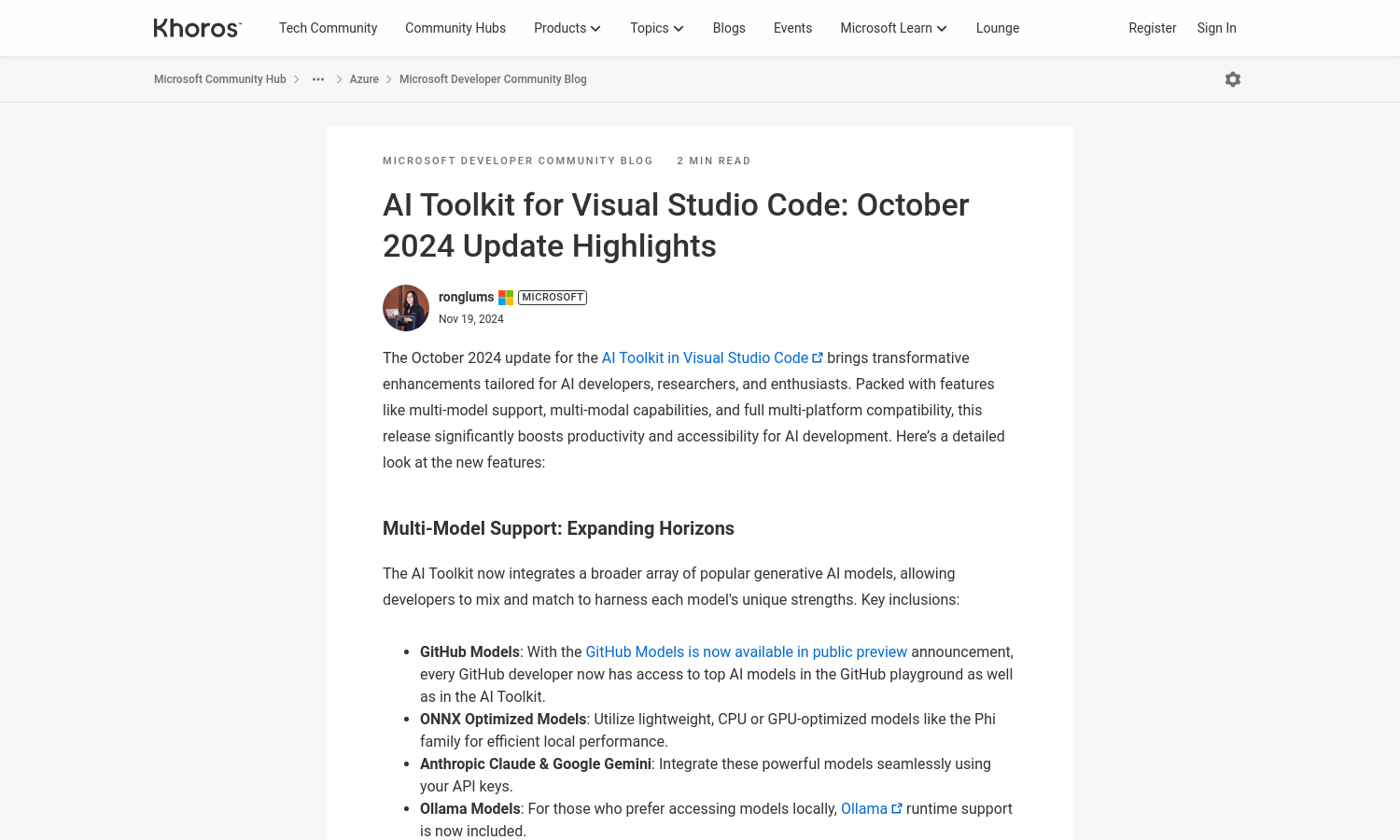Screen dimensions: 1400x840
Task: Go to Azure breadcrumb
Action: pos(364,79)
